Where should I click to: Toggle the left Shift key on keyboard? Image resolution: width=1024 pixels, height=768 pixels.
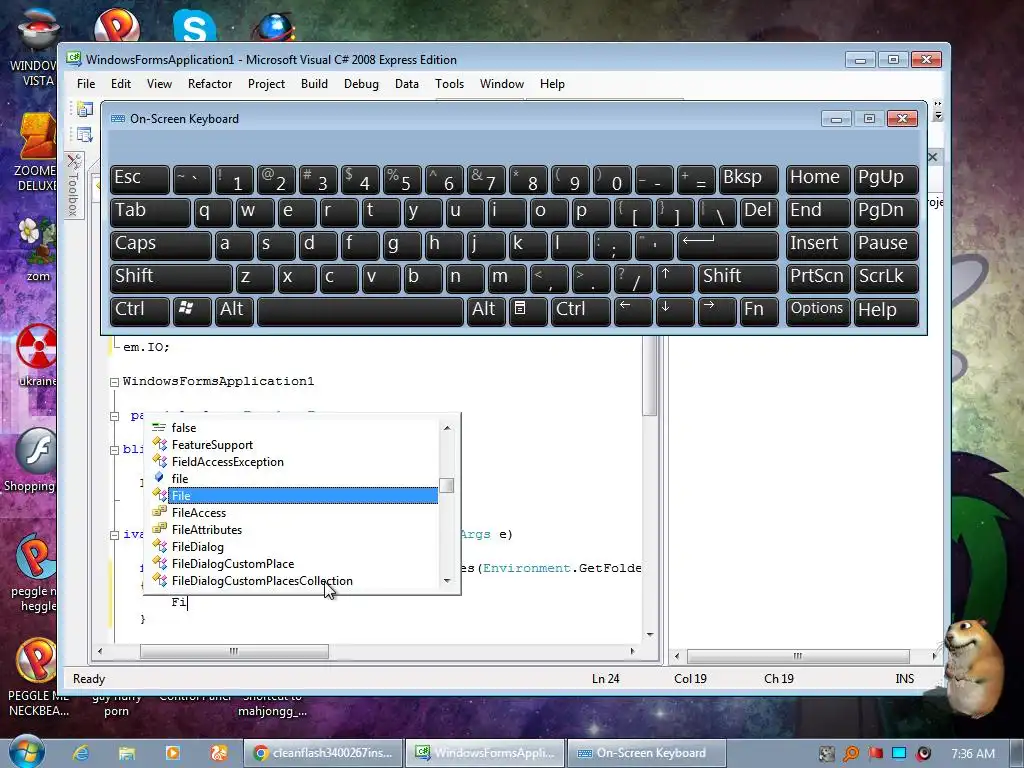171,278
